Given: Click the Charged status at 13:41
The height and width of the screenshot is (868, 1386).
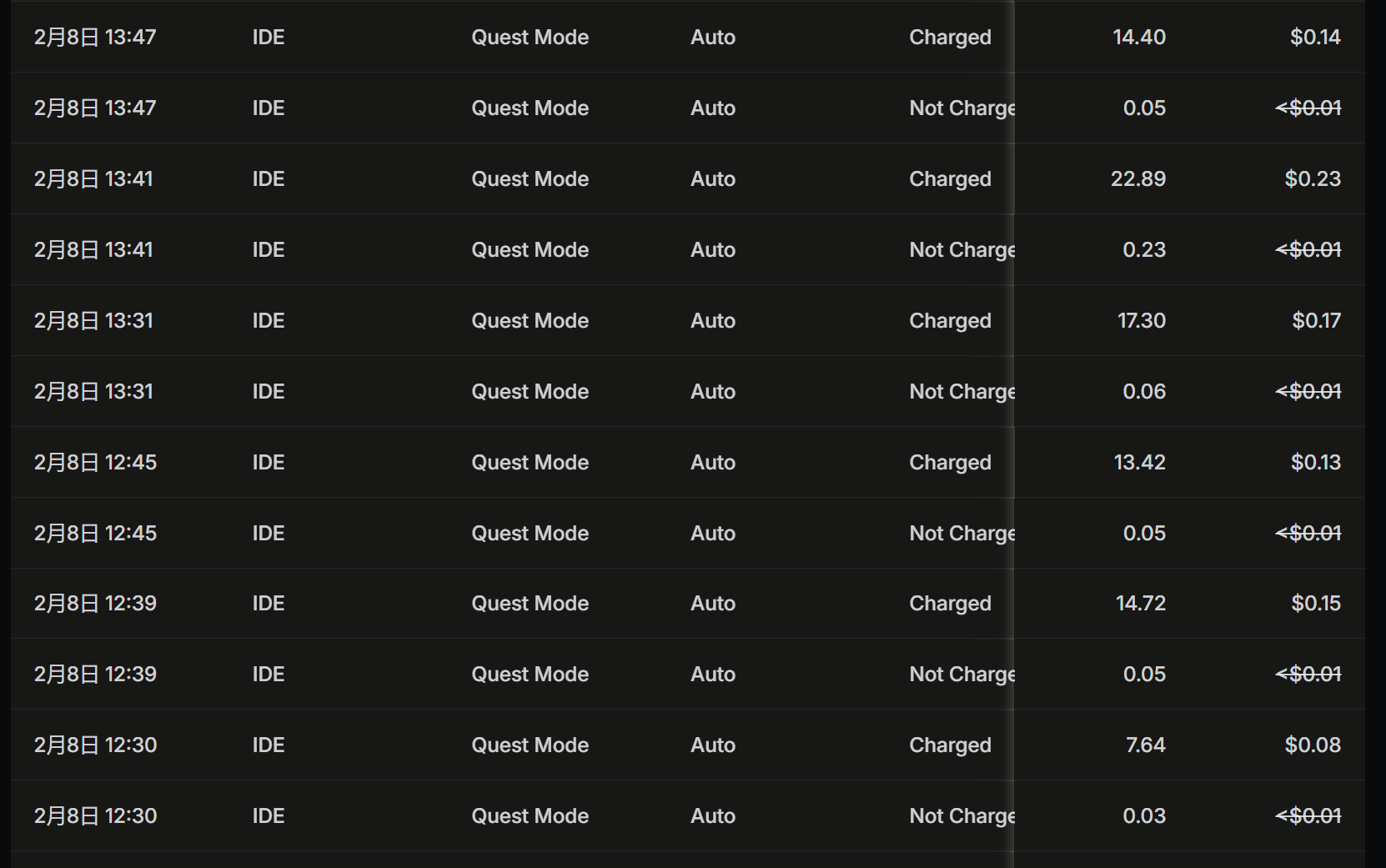Looking at the screenshot, I should pos(950,178).
